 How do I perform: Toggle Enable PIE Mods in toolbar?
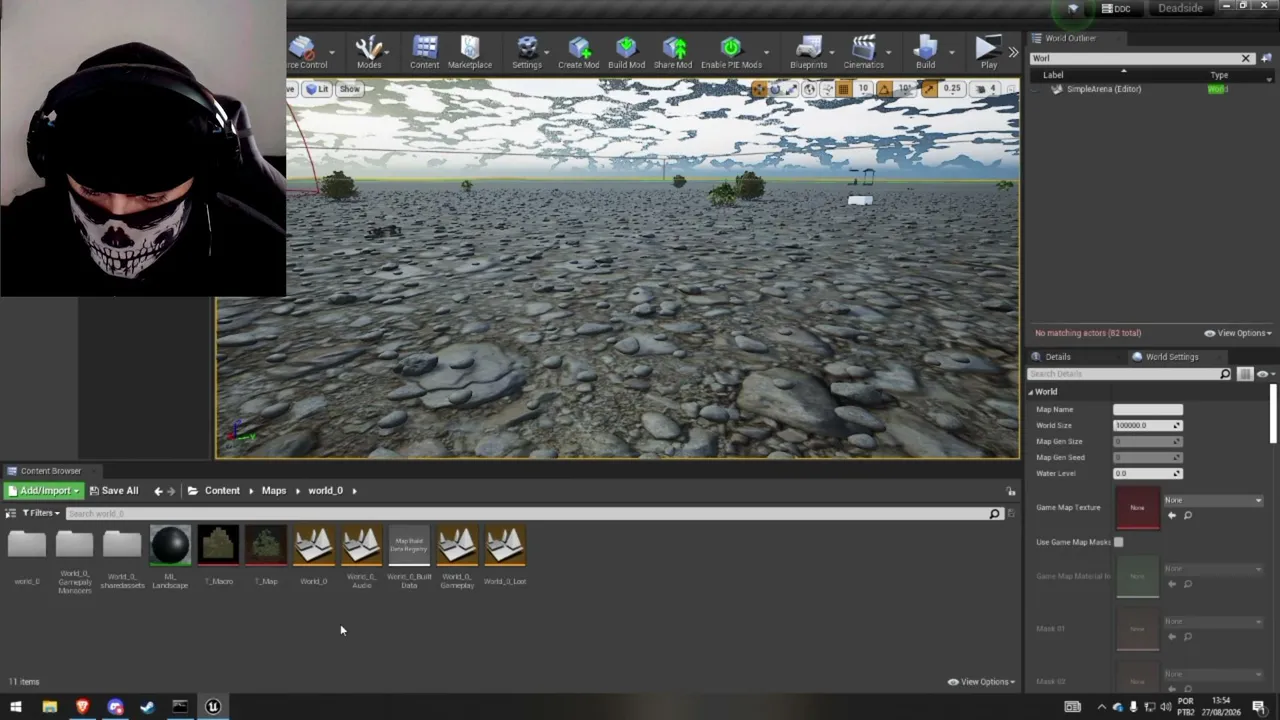(x=731, y=52)
